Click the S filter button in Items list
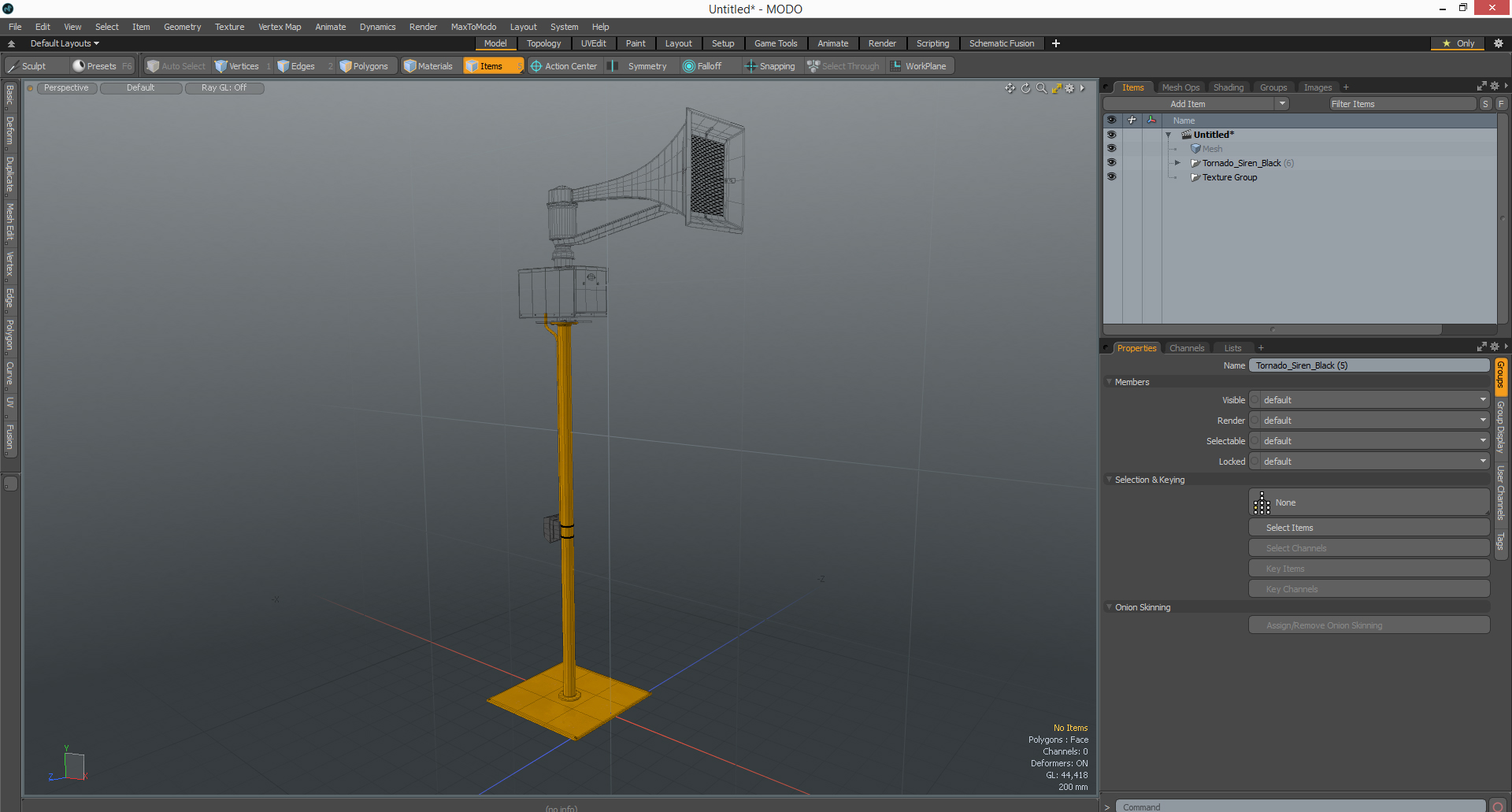 [x=1485, y=104]
